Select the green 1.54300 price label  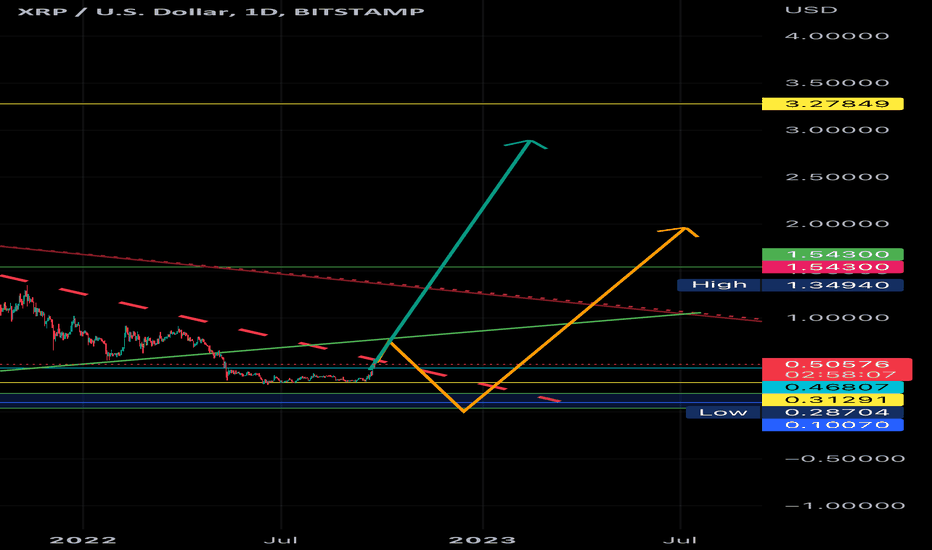click(x=832, y=254)
